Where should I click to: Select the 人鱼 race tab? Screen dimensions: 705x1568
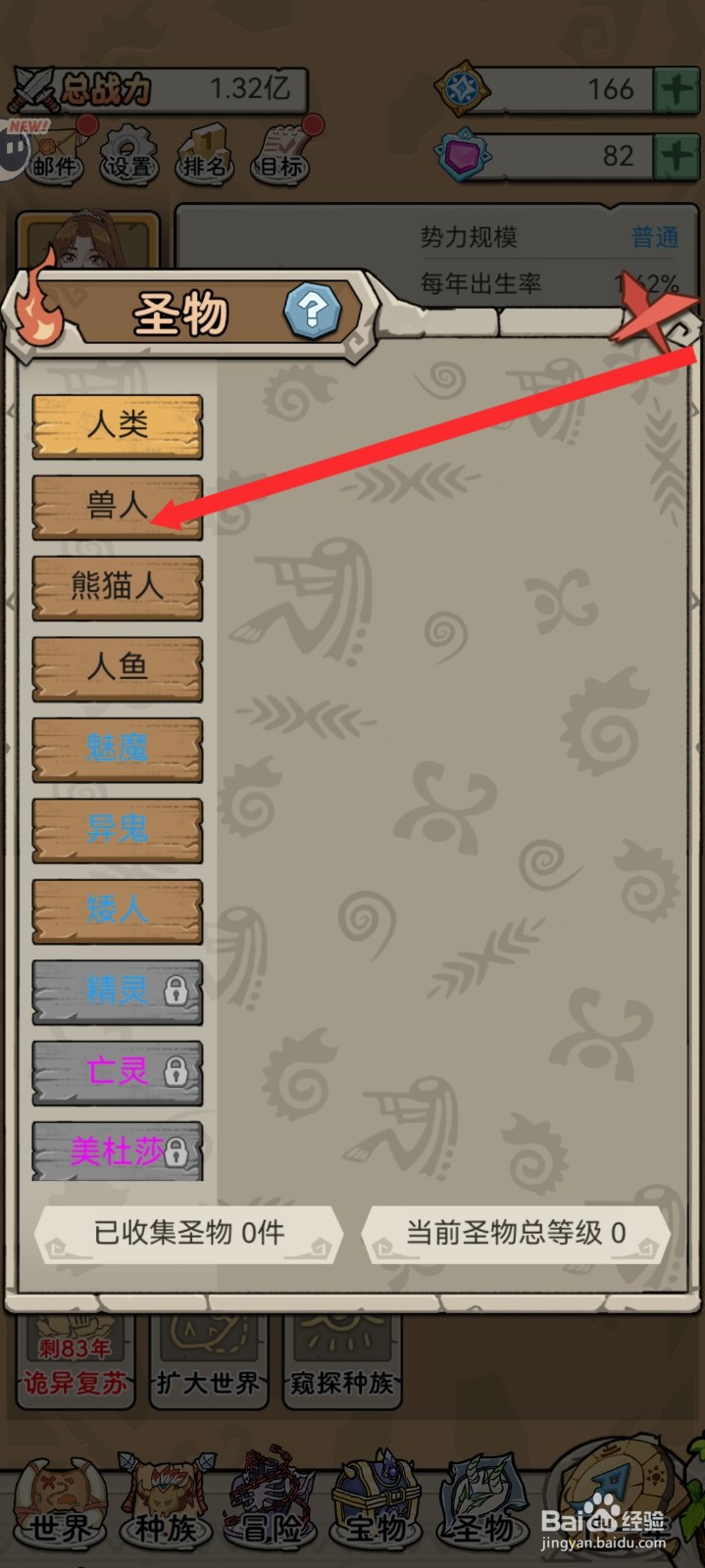118,668
